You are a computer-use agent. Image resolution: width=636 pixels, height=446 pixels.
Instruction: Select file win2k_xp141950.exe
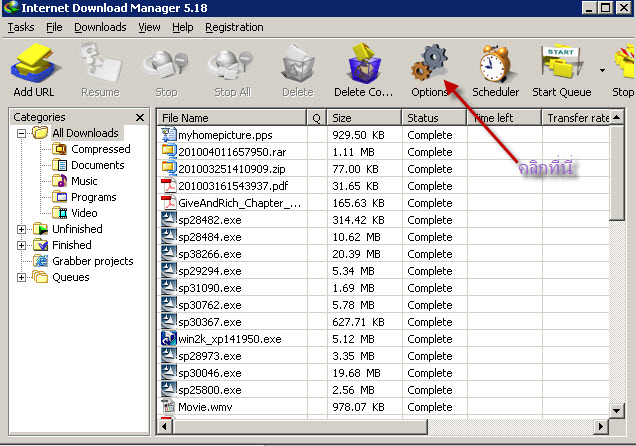coord(230,339)
